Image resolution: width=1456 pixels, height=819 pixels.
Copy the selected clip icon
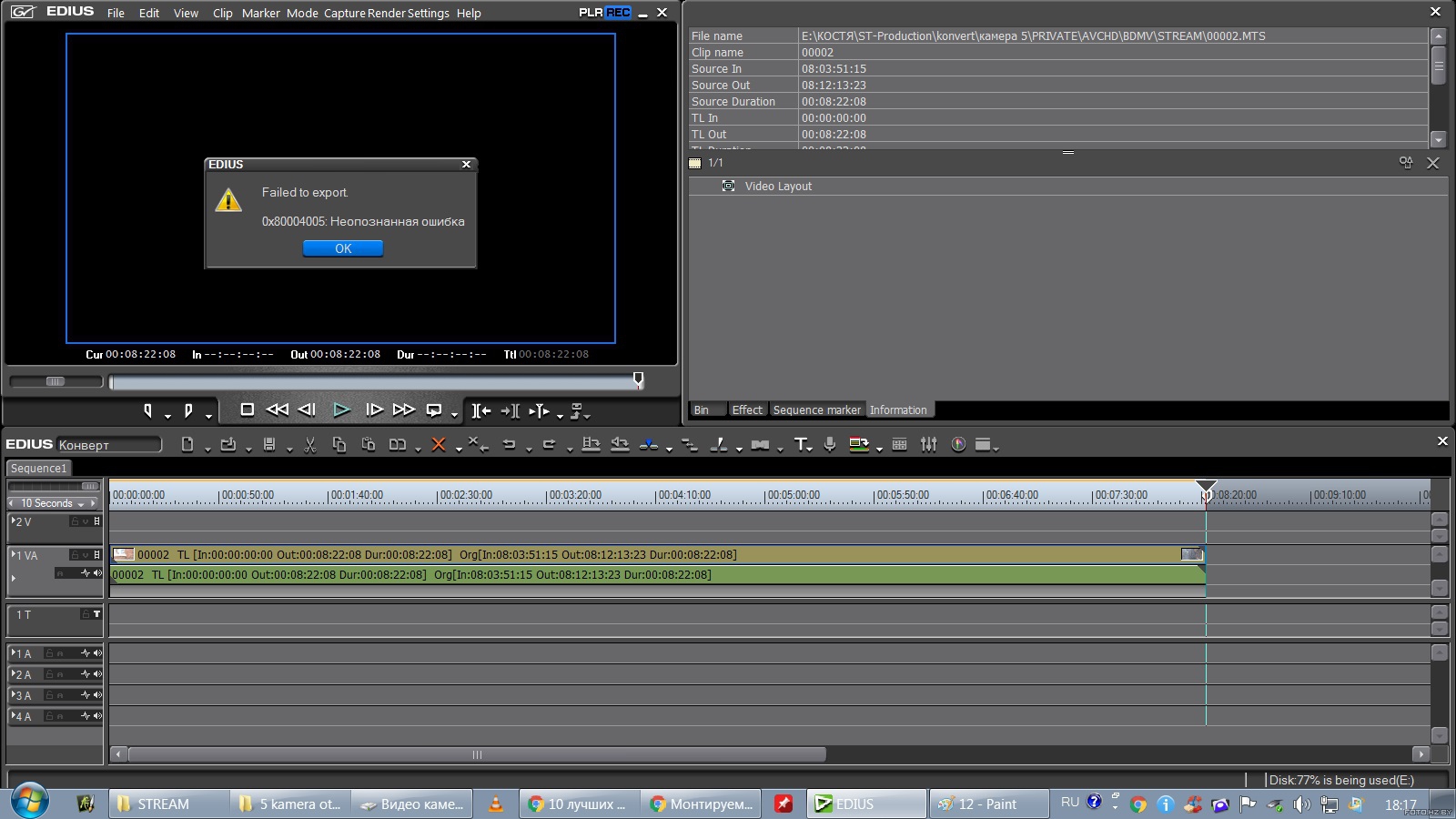(339, 444)
